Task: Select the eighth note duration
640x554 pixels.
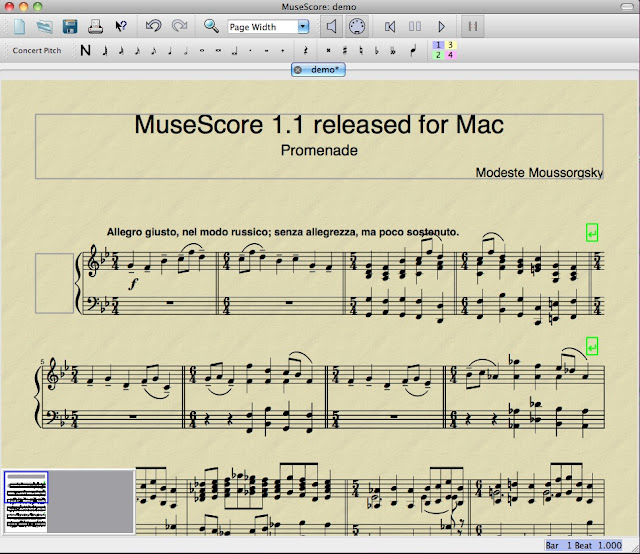Action: tap(153, 51)
